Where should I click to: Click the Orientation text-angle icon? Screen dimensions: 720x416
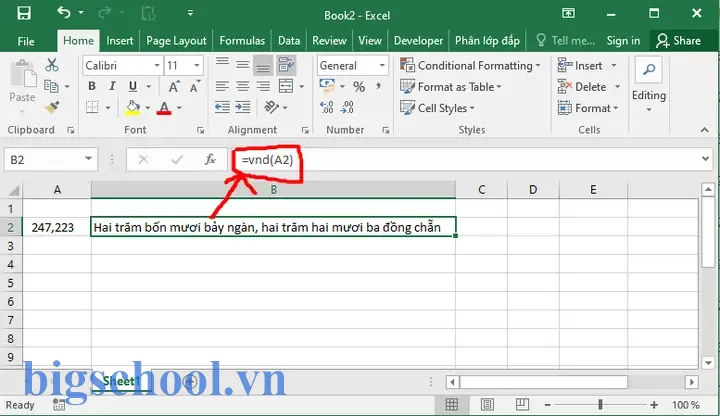pyautogui.click(x=271, y=107)
